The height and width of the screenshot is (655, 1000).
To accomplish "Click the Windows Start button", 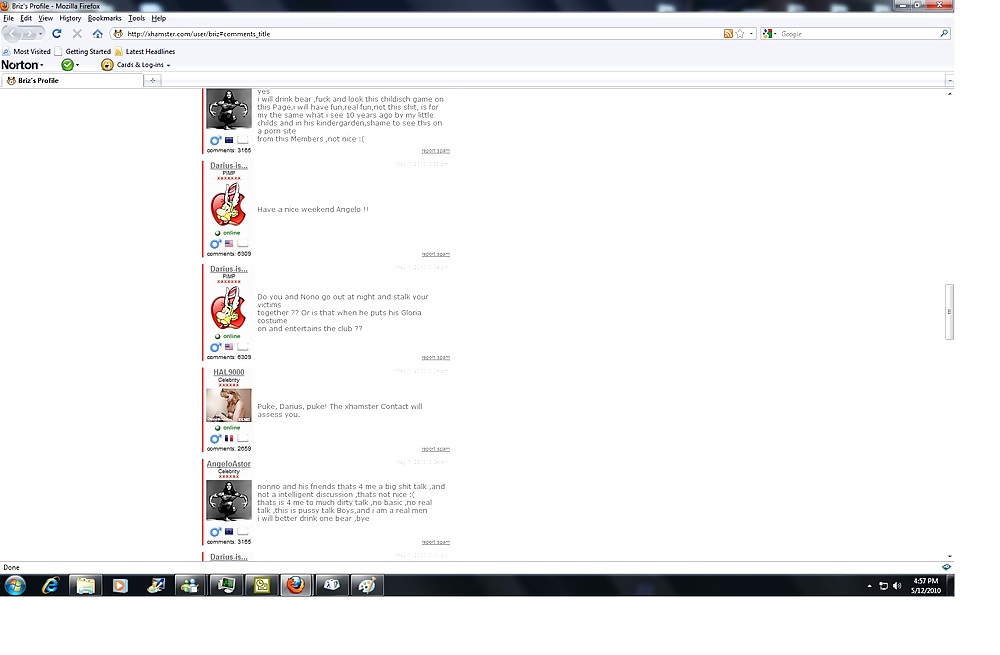I will click(15, 585).
